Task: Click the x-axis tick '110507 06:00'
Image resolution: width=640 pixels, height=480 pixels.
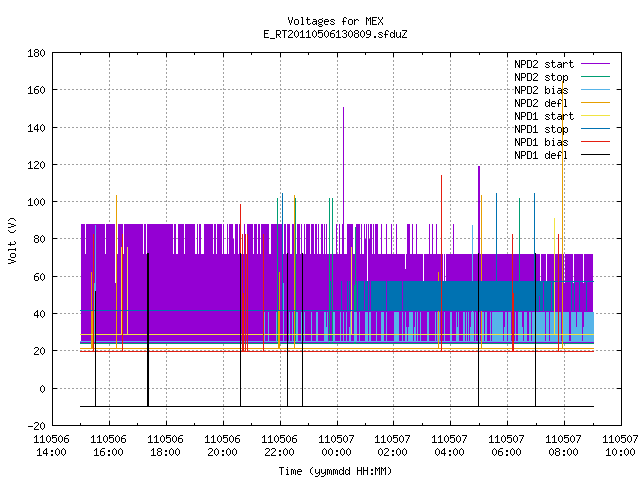Action: coord(507,446)
